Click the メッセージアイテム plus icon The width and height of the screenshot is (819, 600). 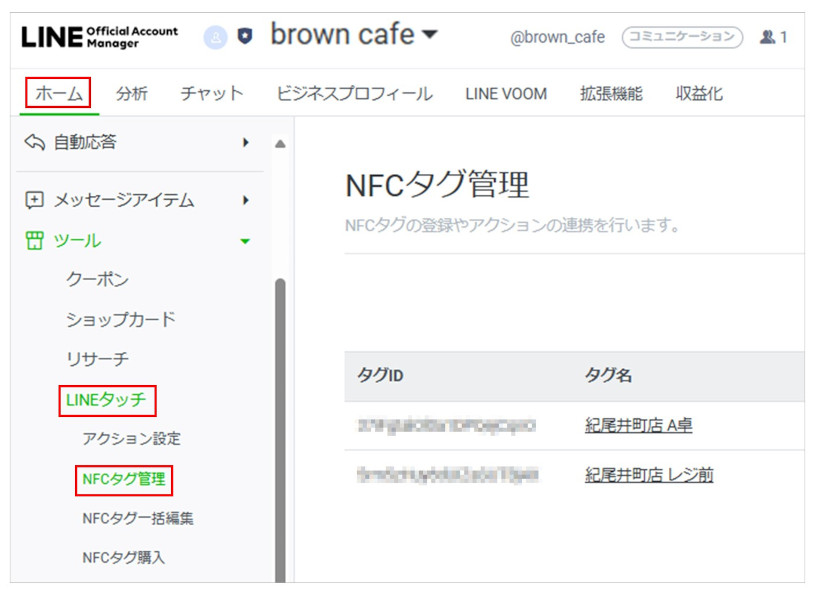click(34, 200)
